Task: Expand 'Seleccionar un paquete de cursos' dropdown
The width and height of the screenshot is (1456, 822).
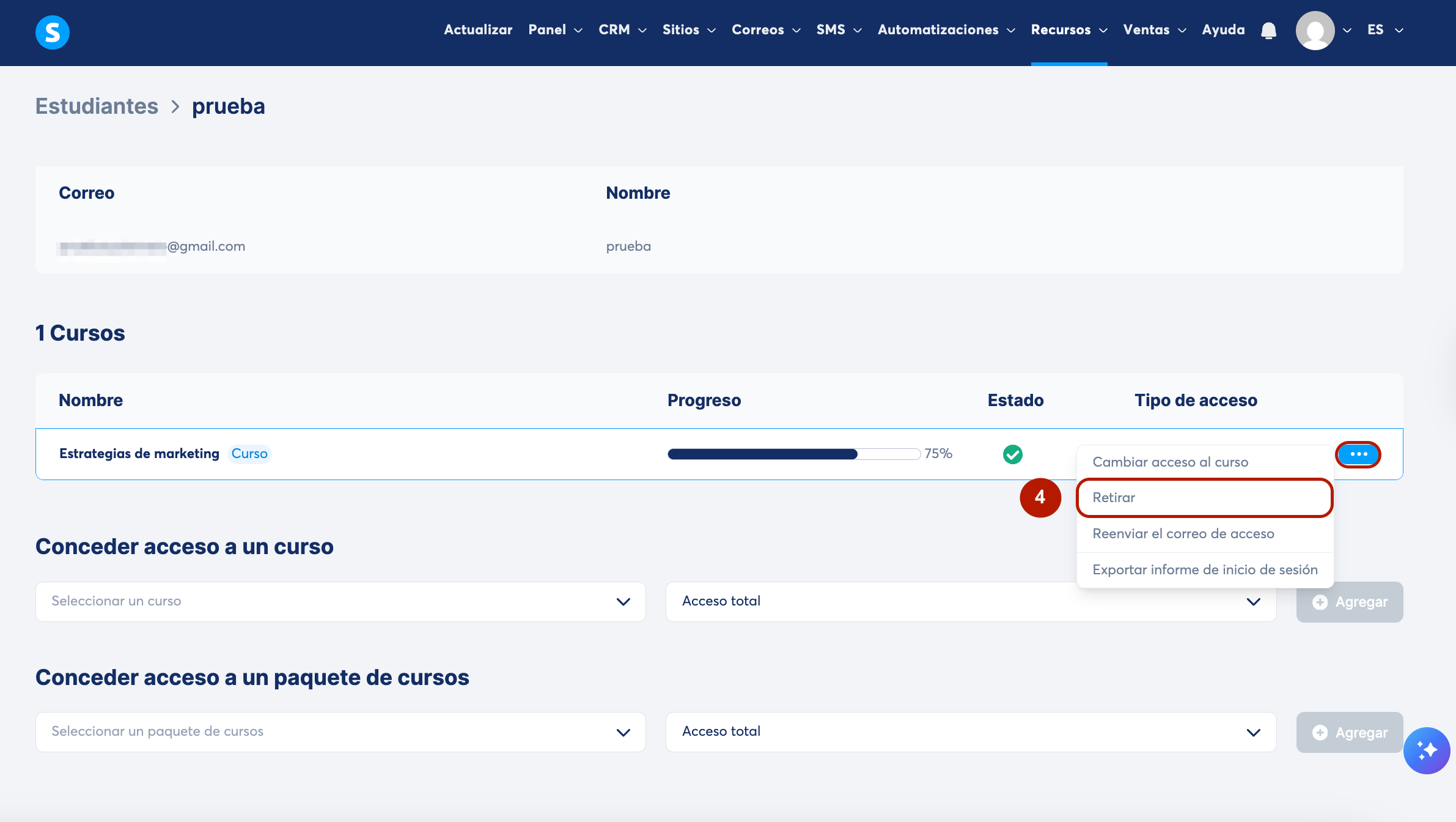Action: [x=340, y=732]
